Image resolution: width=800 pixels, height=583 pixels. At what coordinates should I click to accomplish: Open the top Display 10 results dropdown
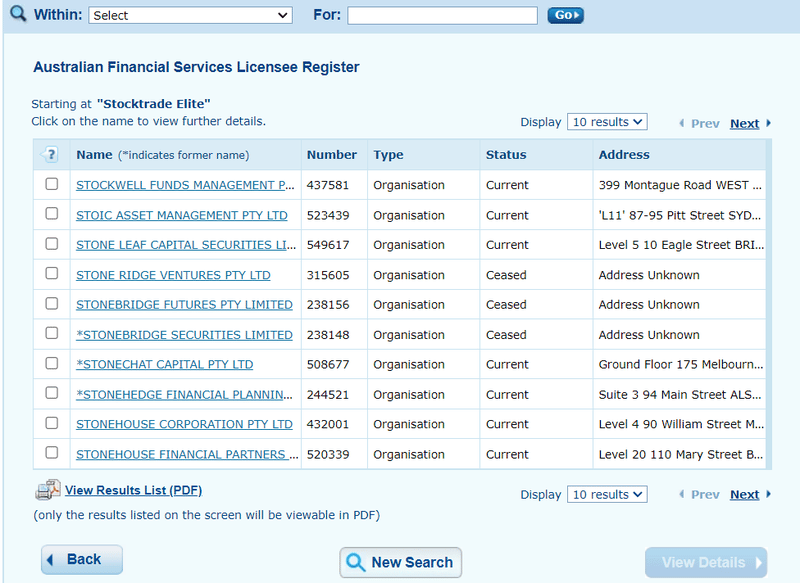[607, 122]
